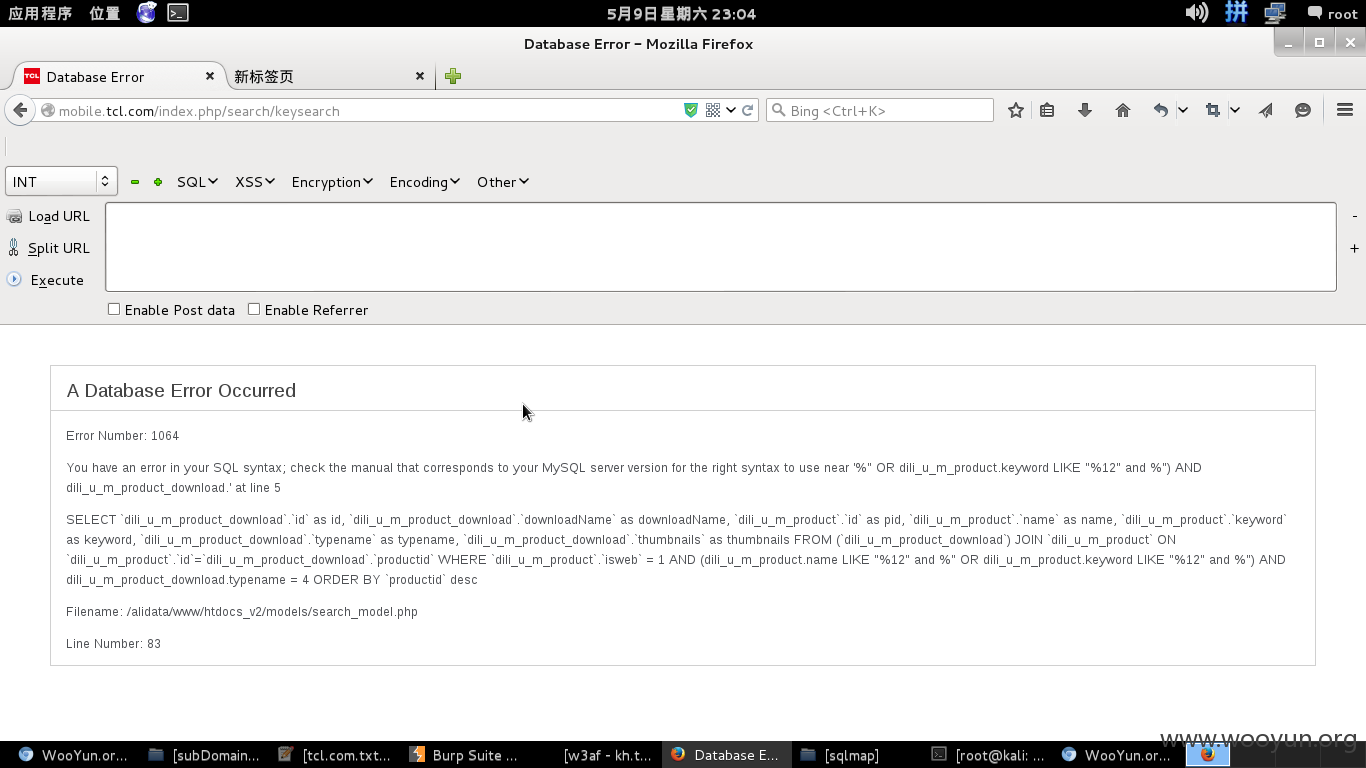1366x768 pixels.
Task: Shrink HackBar textarea with minus button
Action: pos(1355,216)
